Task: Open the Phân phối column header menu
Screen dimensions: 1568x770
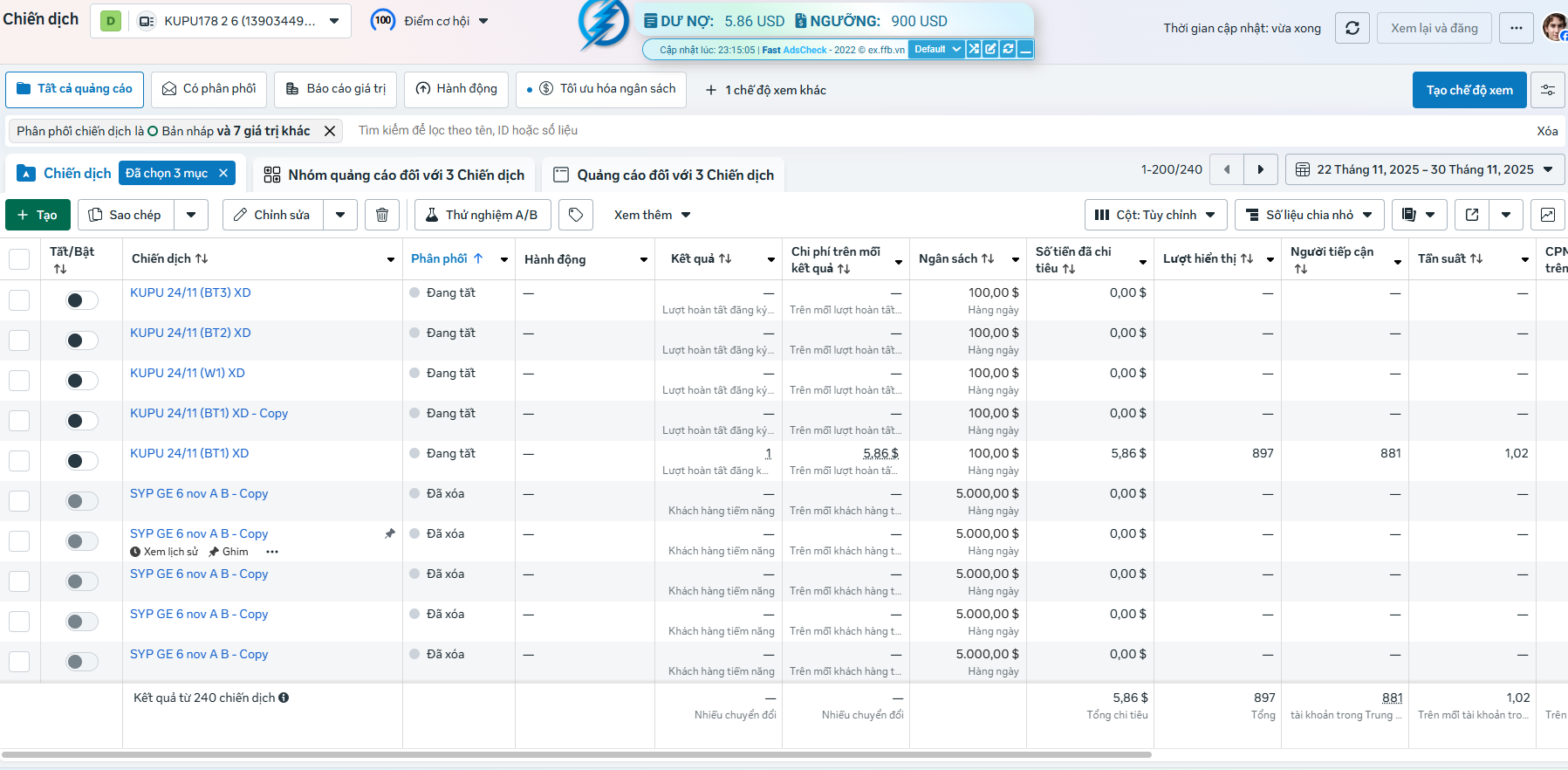Action: pos(504,259)
